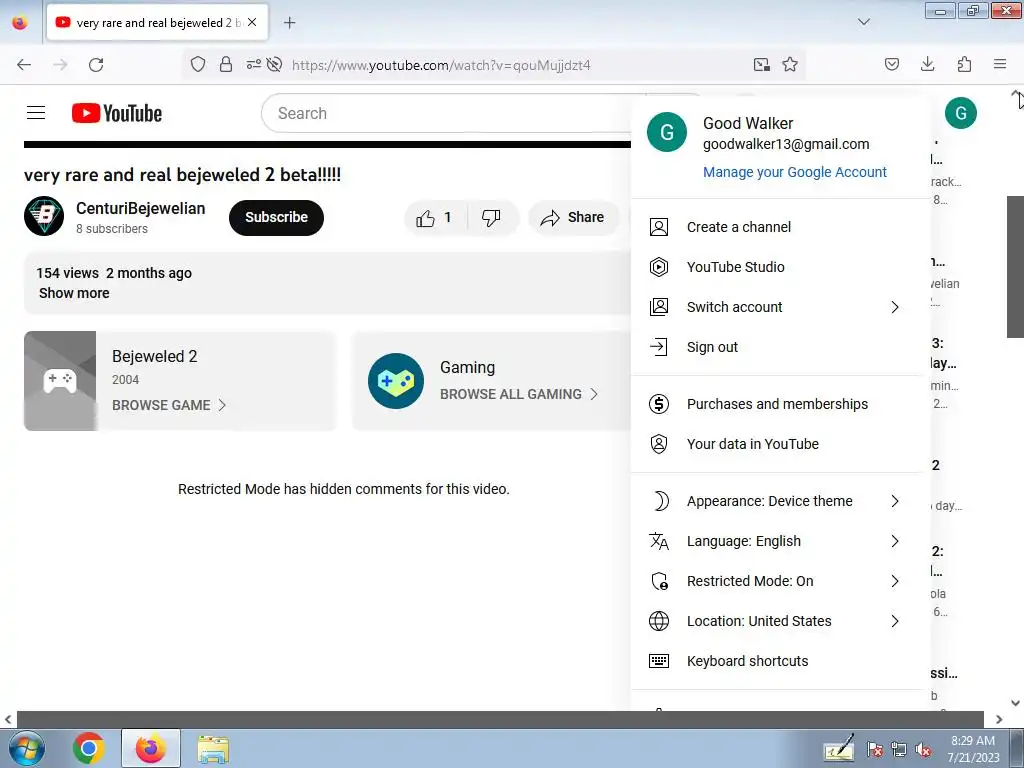Click the Firefox back arrow button
This screenshot has width=1024, height=768.
point(24,65)
